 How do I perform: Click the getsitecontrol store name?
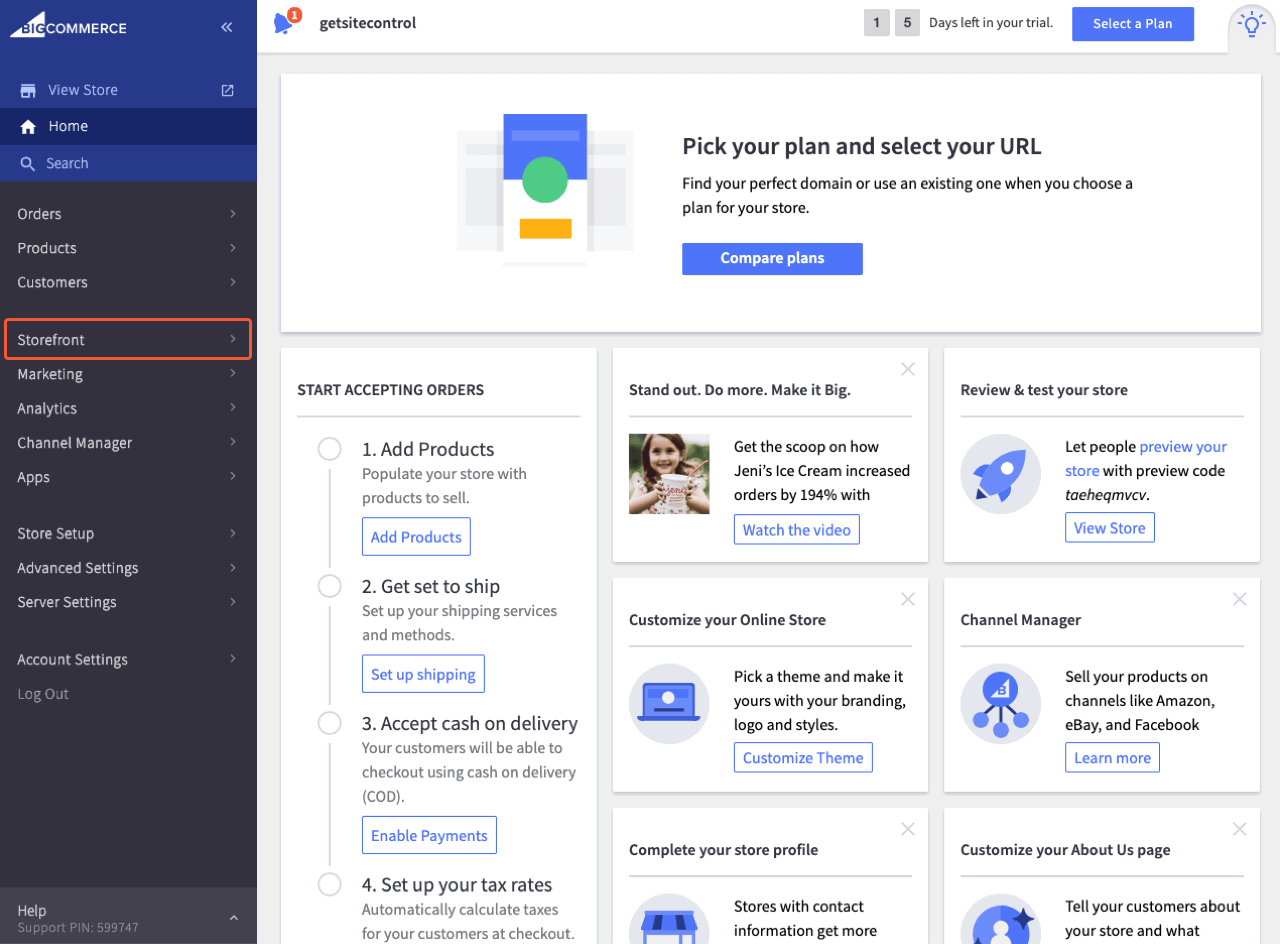[x=368, y=23]
